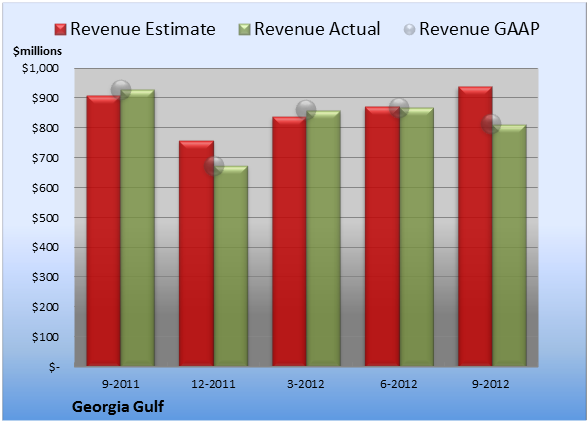Select the green actual bar for 6-2012
Image resolution: width=588 pixels, height=422 pixels.
click(416, 237)
